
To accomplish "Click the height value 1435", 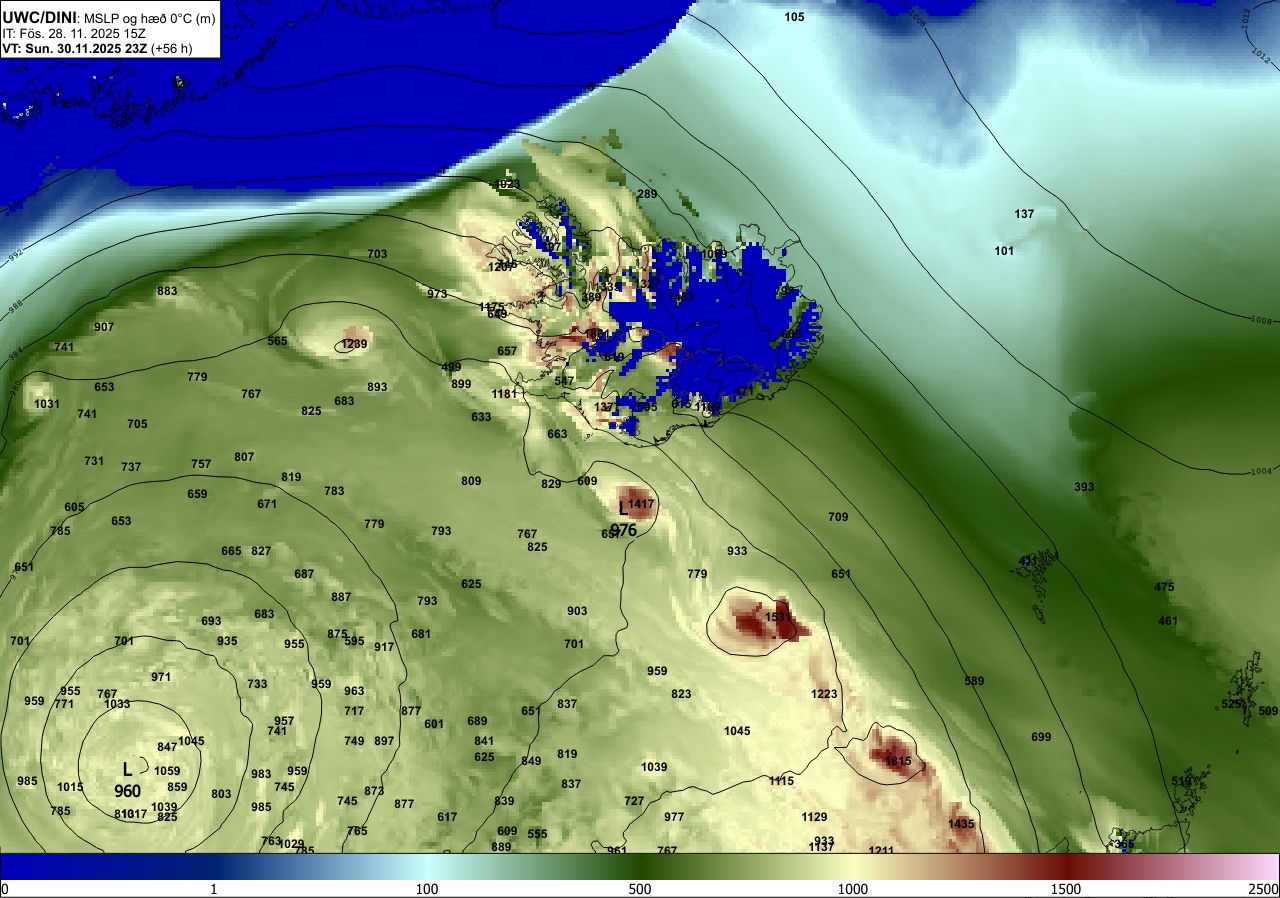I will (x=961, y=824).
